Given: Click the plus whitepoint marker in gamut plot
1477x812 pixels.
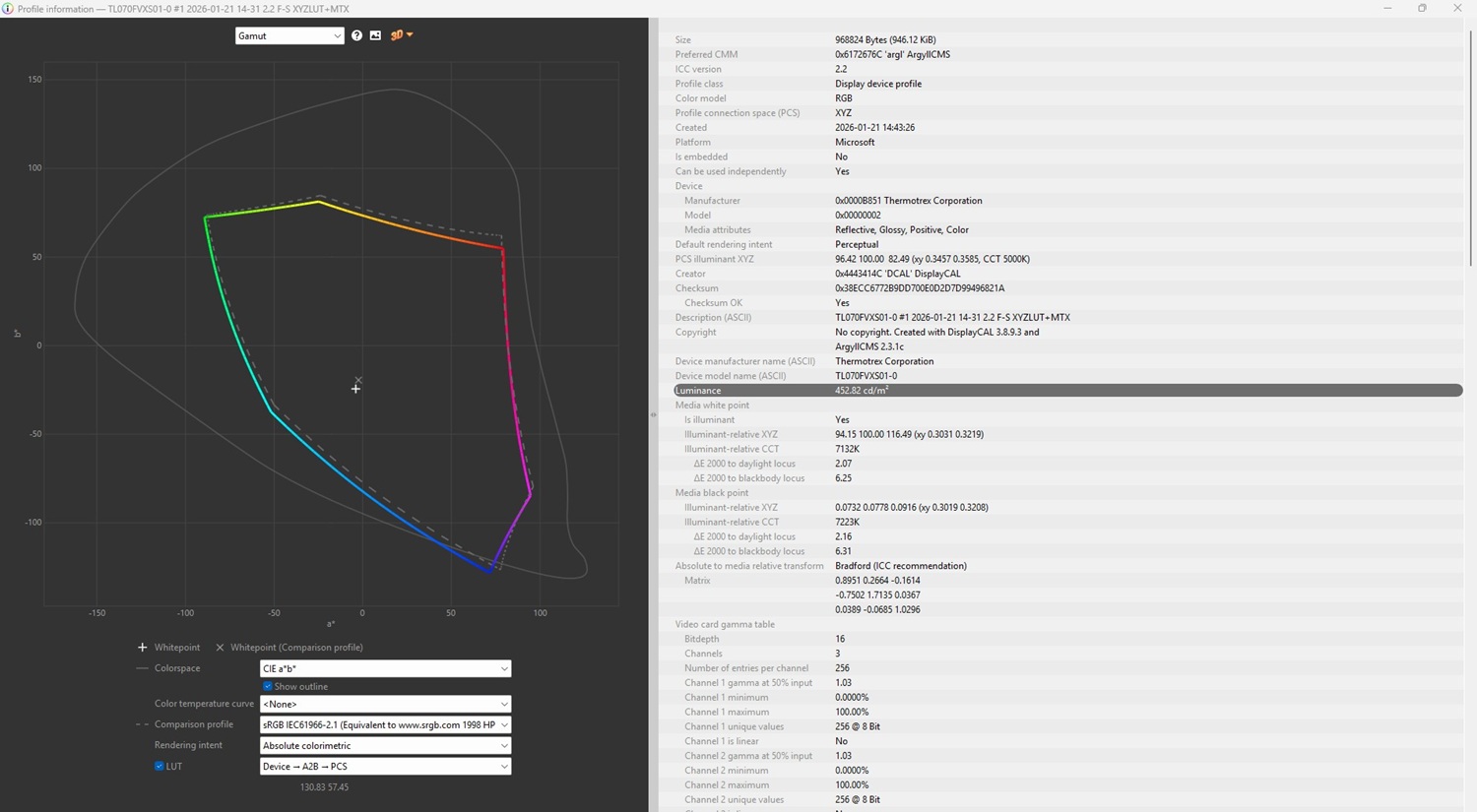Looking at the screenshot, I should (x=355, y=389).
